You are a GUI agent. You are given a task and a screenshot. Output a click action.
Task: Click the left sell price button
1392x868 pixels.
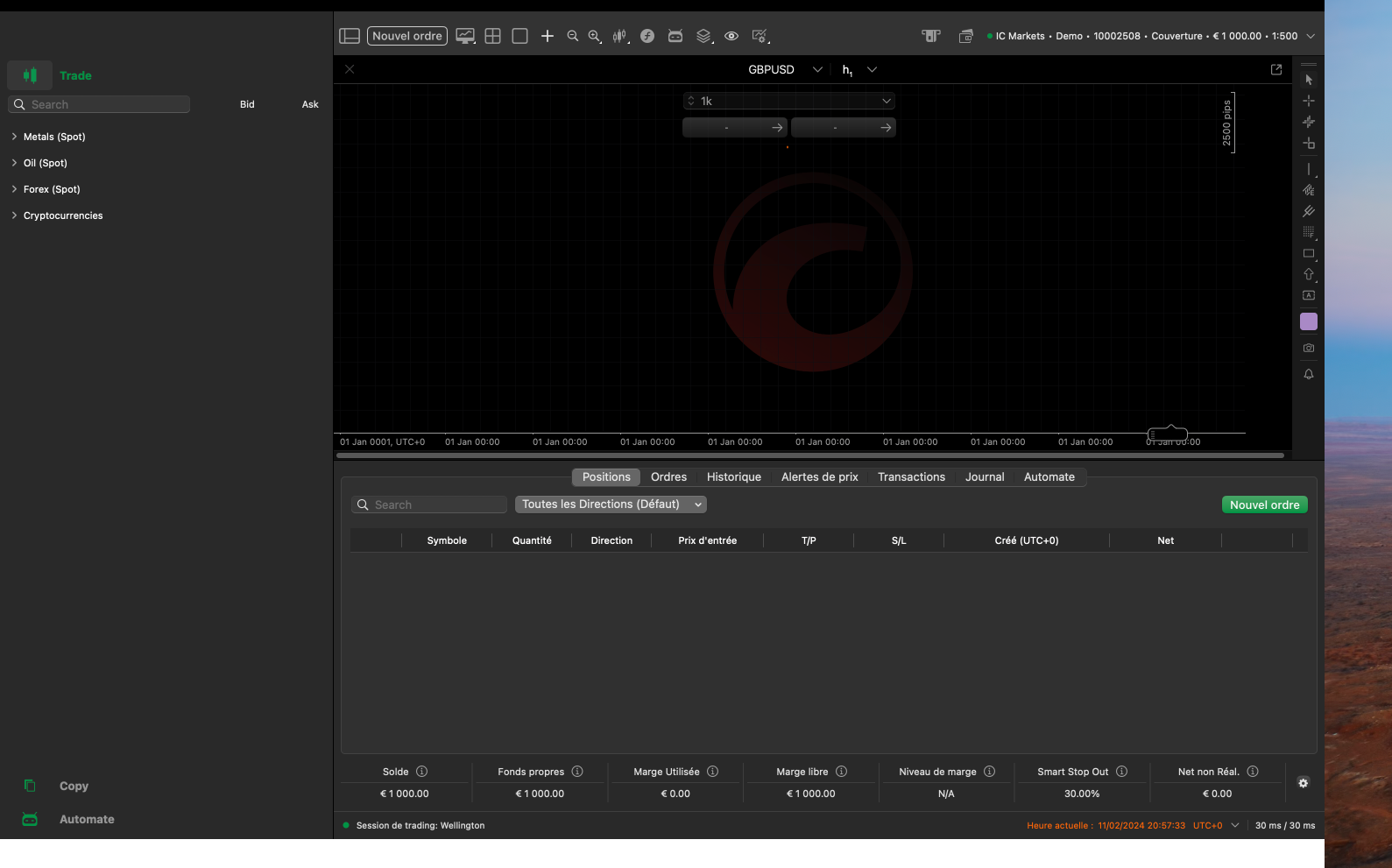[x=734, y=128]
